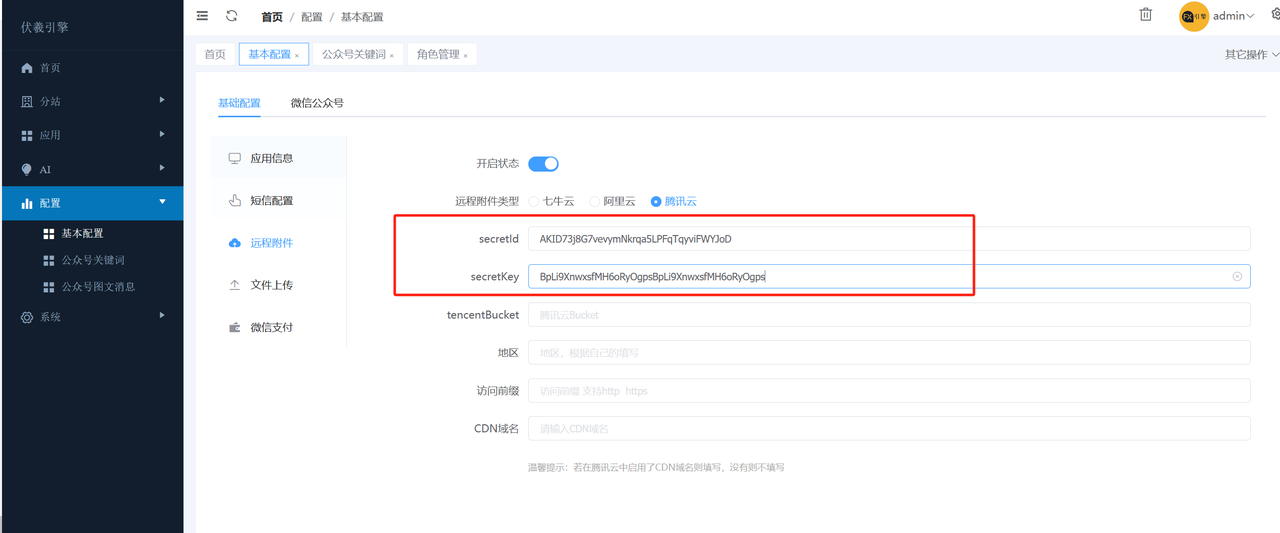The width and height of the screenshot is (1280, 533).
Task: Expand the AI sidebar menu
Action: coord(162,168)
